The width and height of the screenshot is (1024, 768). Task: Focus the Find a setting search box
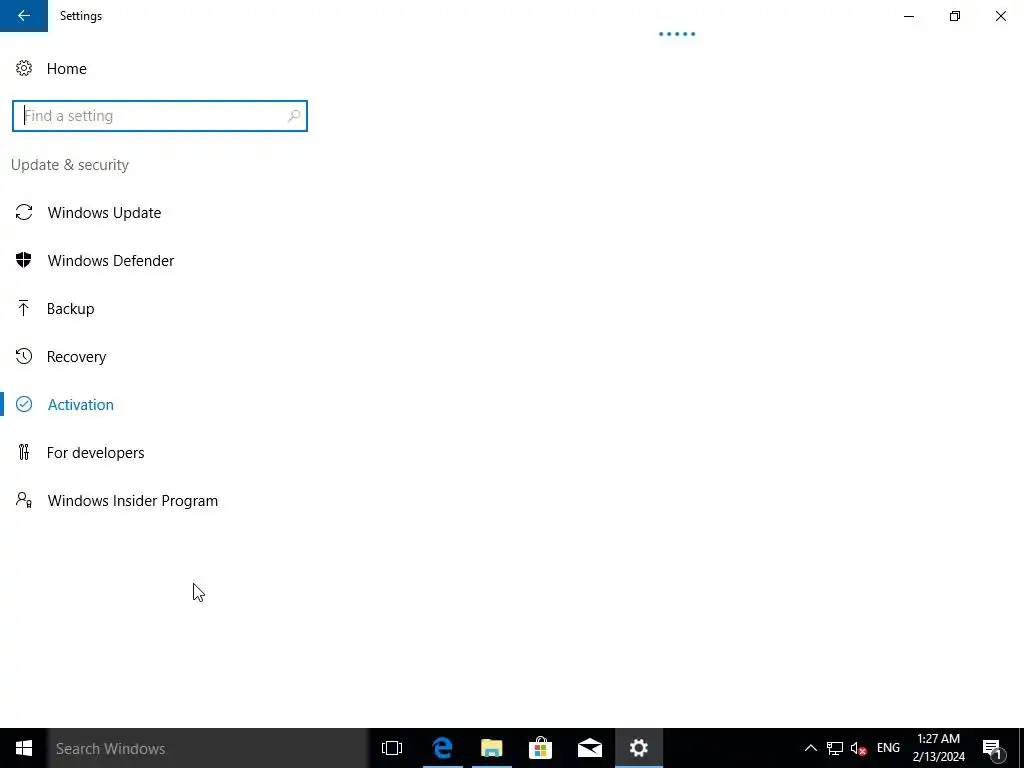tap(159, 116)
